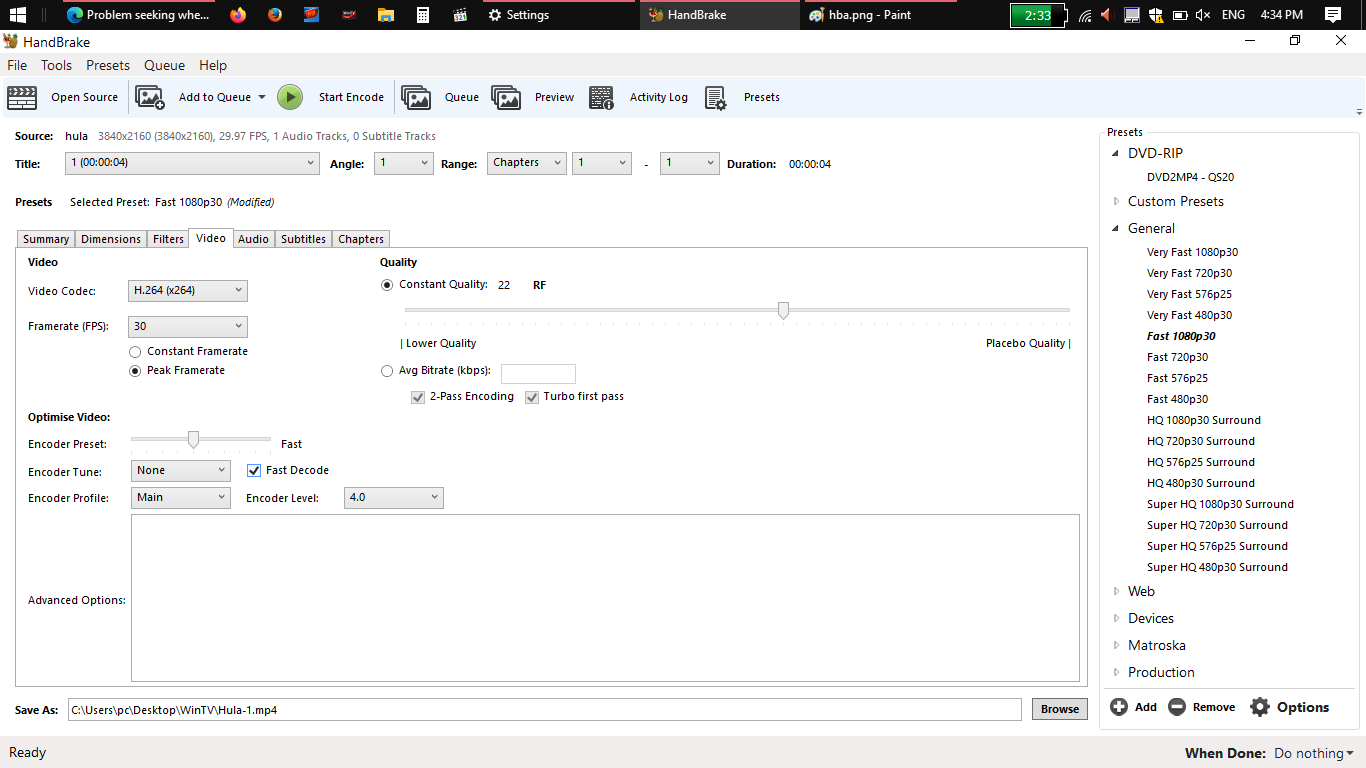This screenshot has width=1366, height=768.
Task: Click the volume icon in system tray
Action: click(1203, 15)
